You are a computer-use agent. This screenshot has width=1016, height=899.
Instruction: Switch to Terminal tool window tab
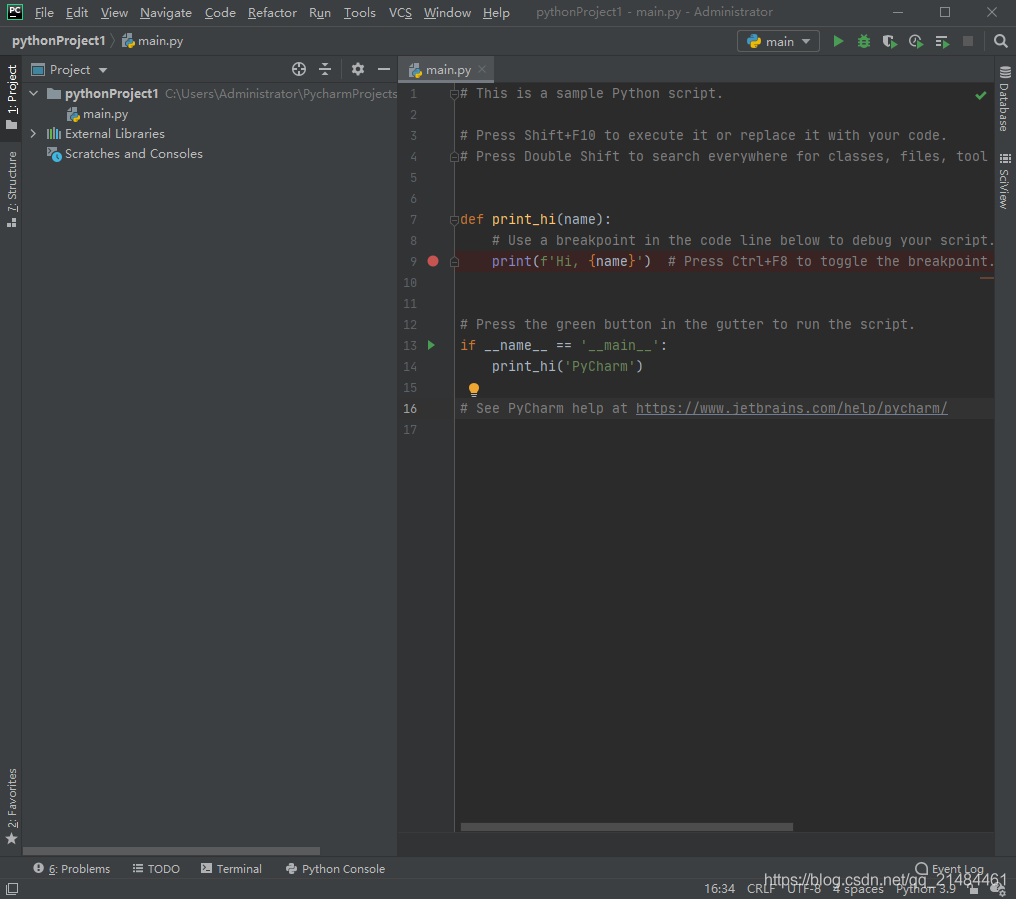pos(231,869)
